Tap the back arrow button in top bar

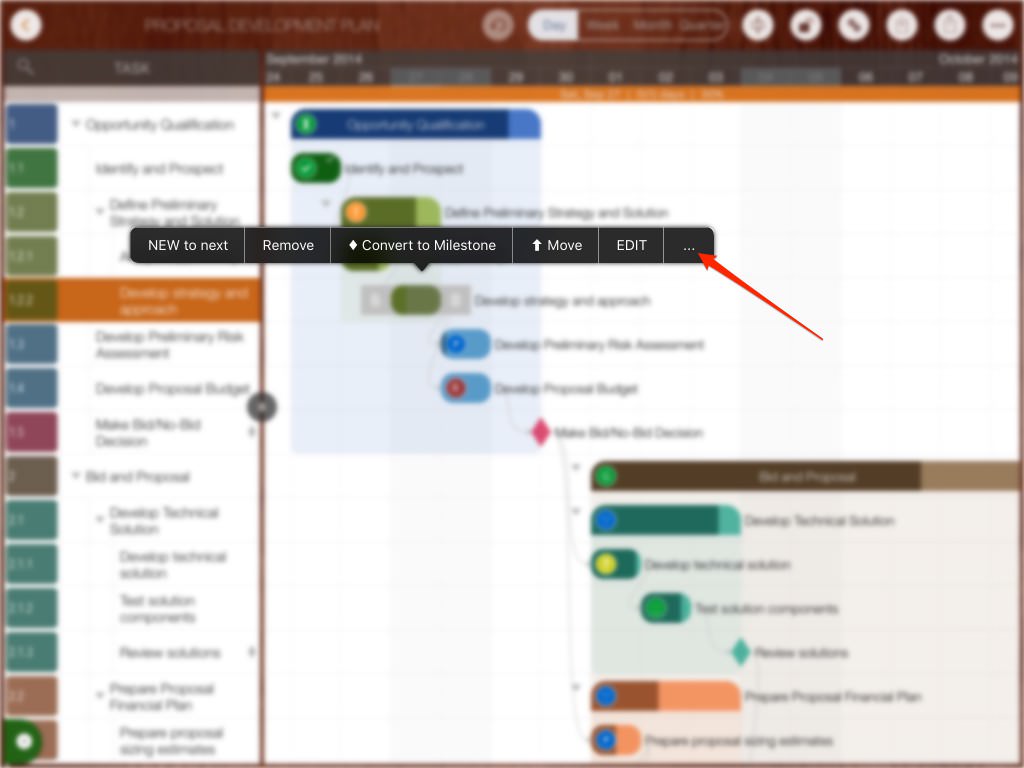coord(26,25)
